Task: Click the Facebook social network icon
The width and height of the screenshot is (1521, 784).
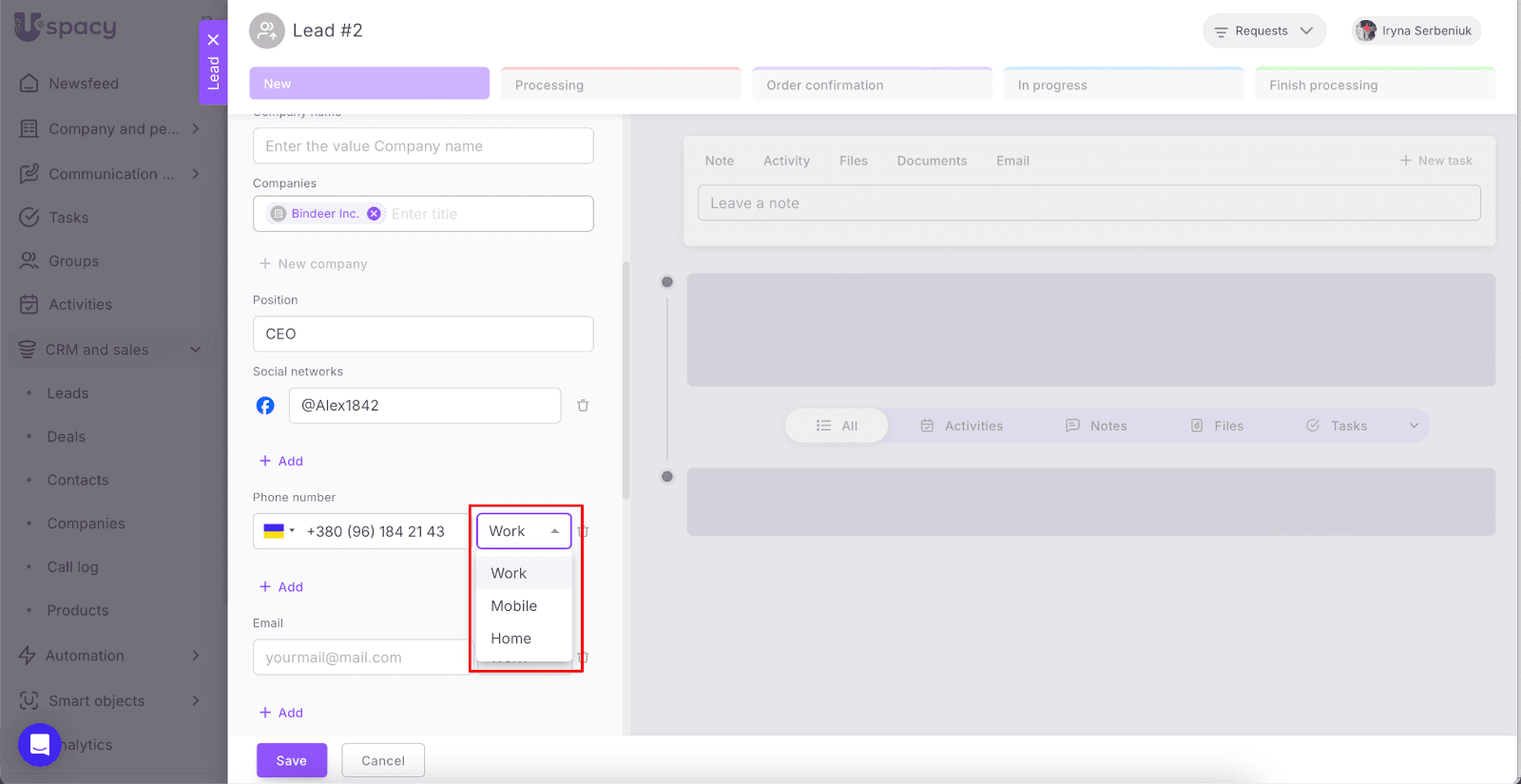Action: pyautogui.click(x=265, y=406)
